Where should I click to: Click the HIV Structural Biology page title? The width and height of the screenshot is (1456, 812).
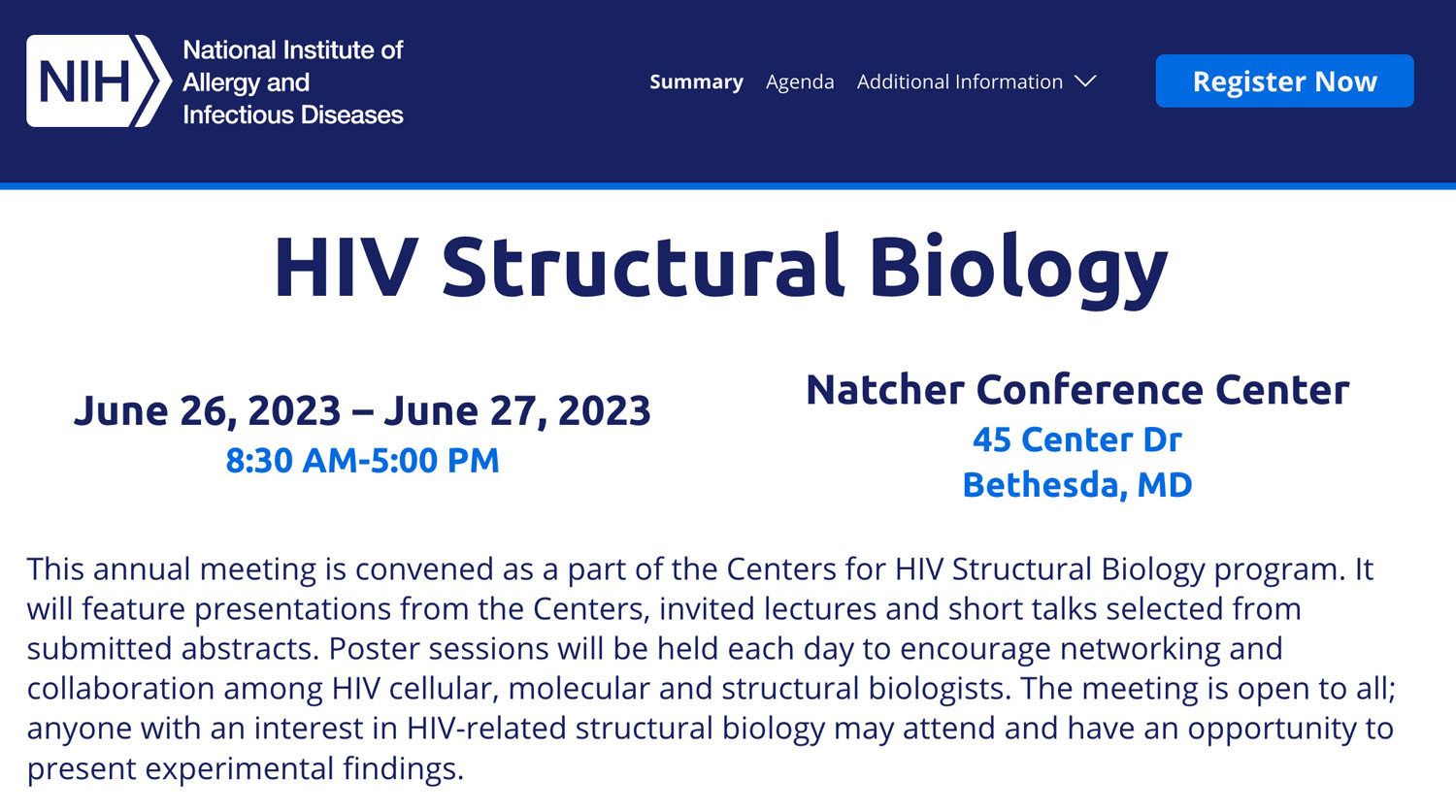point(720,267)
